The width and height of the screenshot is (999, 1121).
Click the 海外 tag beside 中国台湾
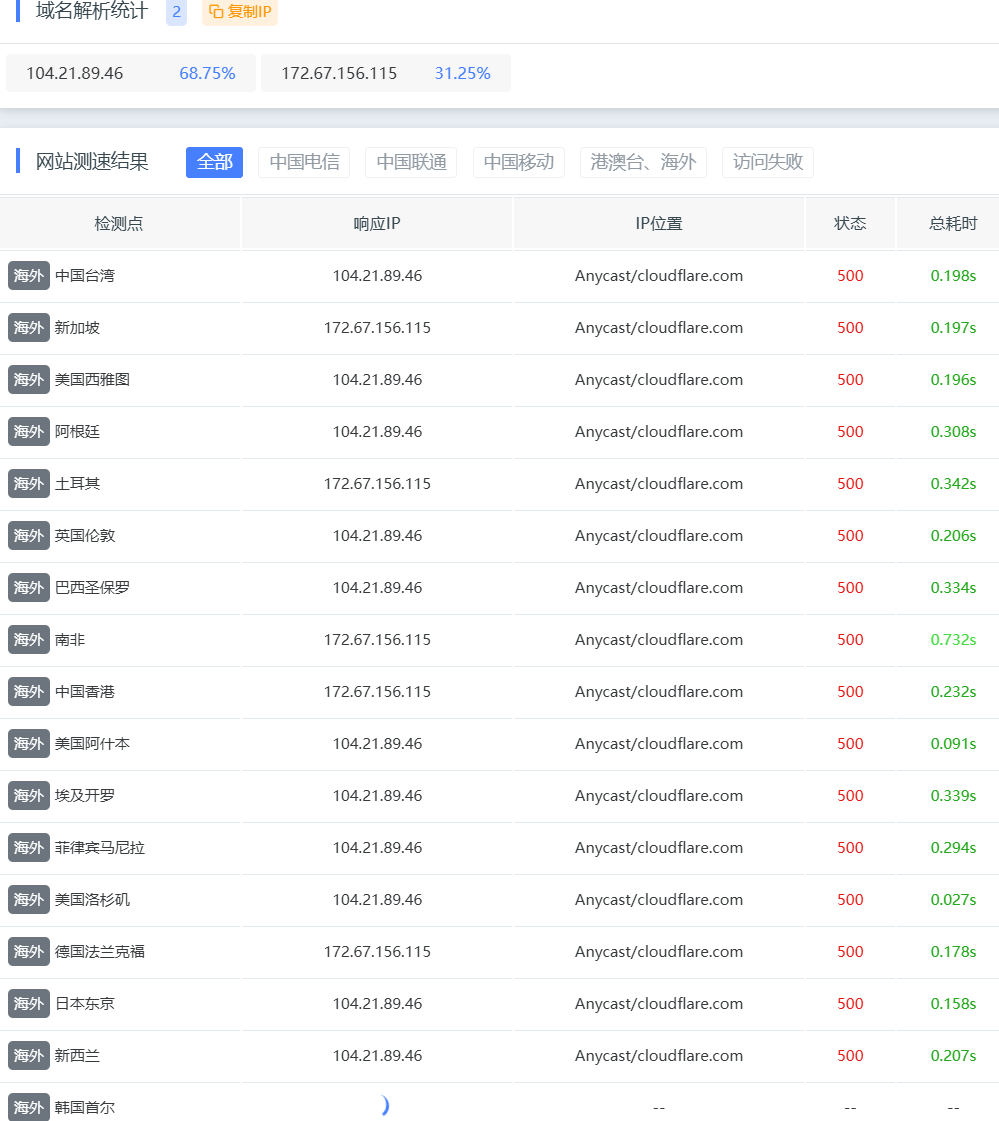click(x=29, y=276)
